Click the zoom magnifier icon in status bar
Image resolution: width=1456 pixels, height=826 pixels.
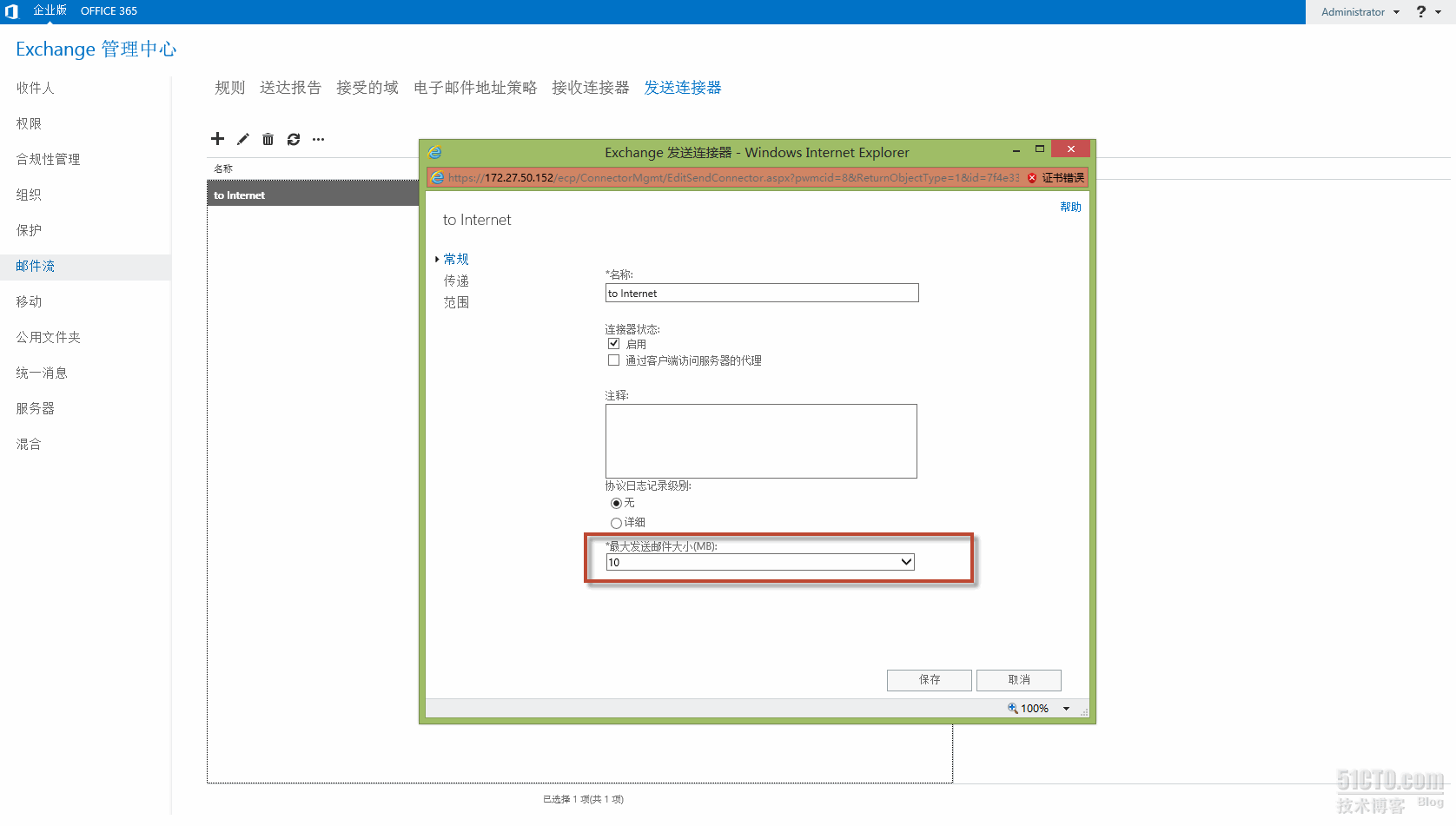click(x=1012, y=708)
